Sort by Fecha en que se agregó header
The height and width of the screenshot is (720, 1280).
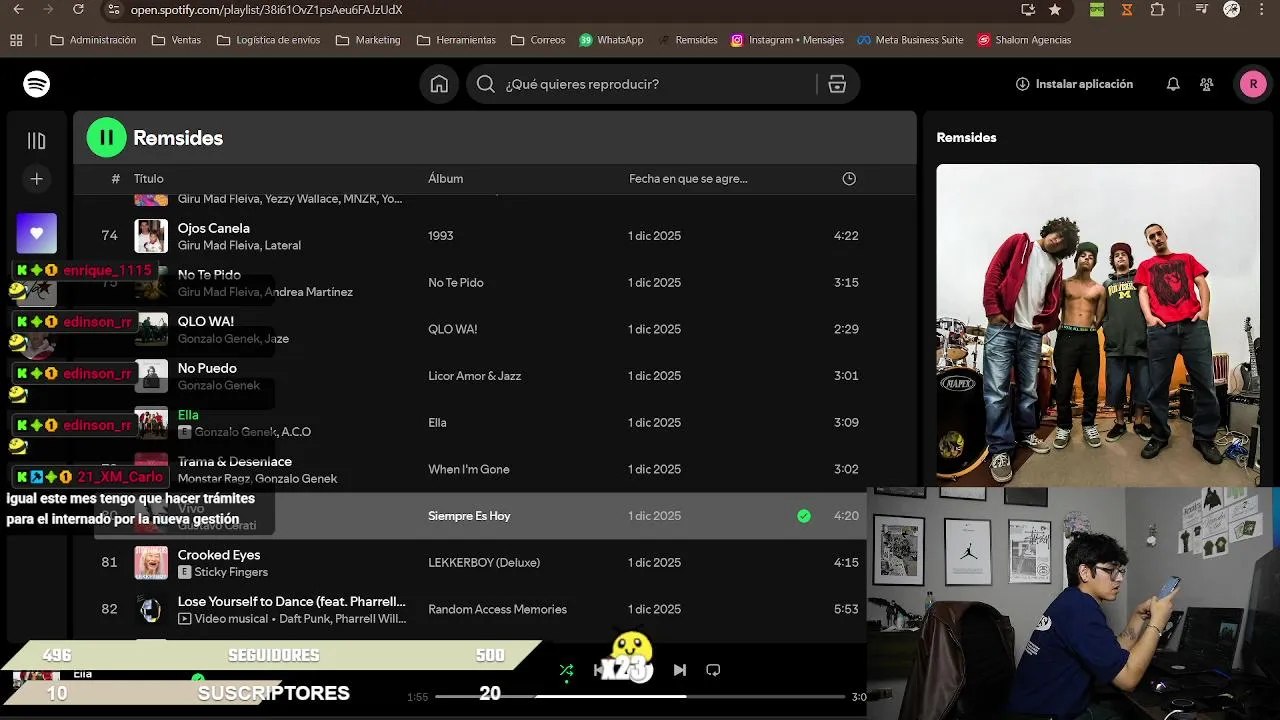(x=688, y=179)
